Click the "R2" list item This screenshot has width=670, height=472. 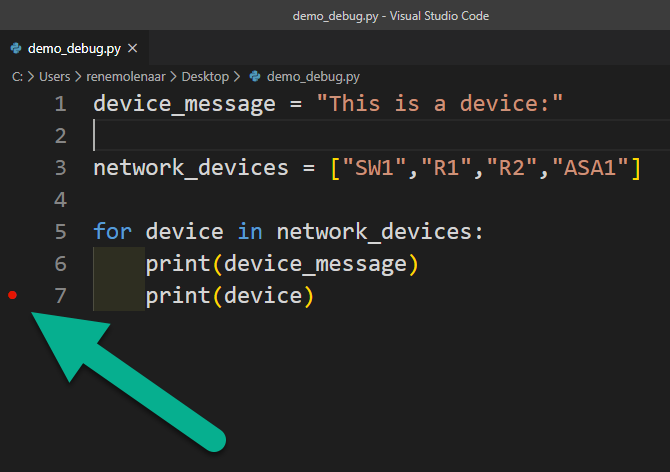(512, 167)
